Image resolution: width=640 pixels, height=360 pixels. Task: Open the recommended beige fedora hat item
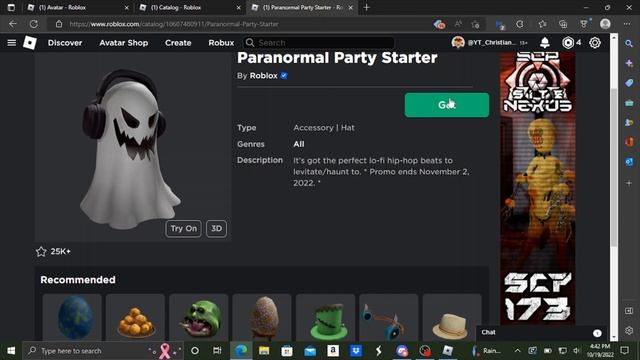[x=452, y=317]
